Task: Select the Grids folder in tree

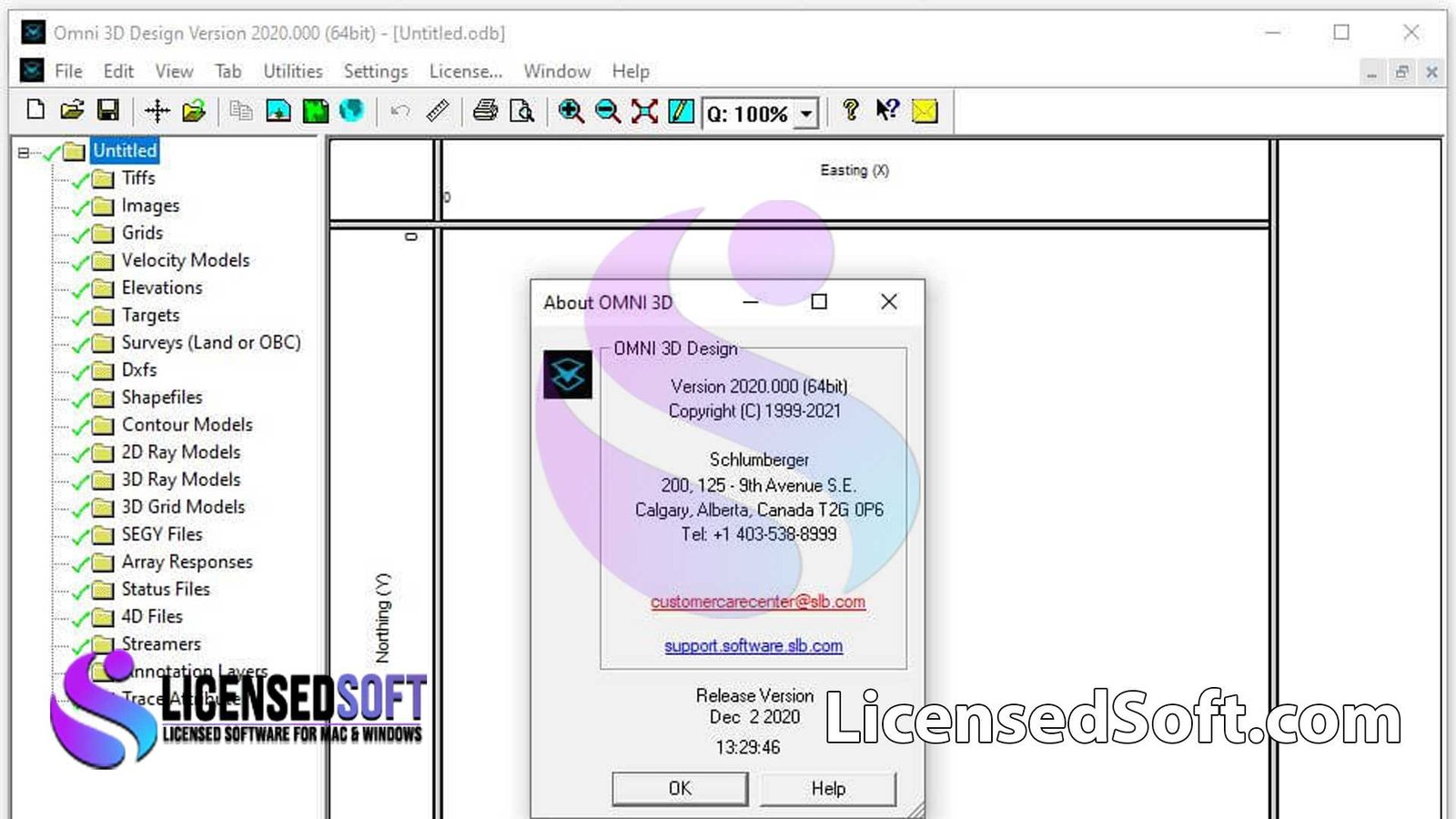Action: [142, 233]
